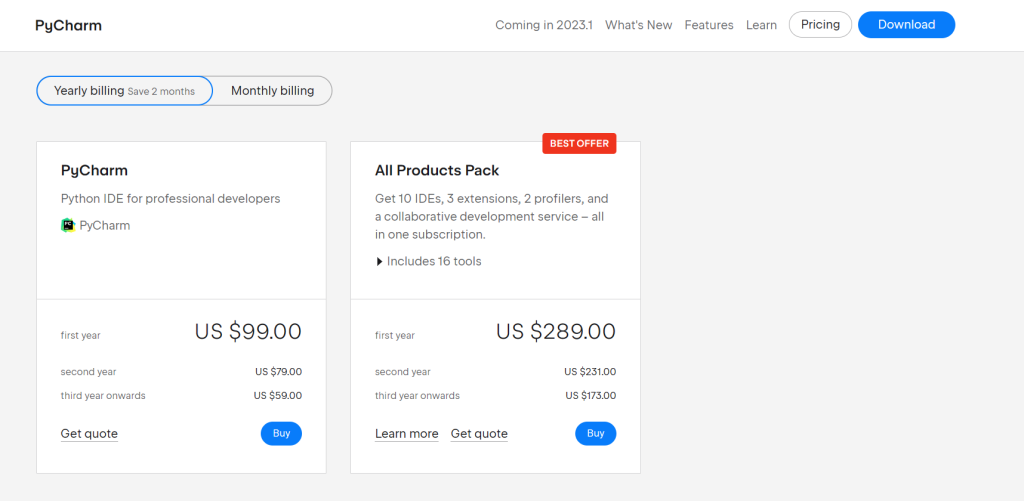This screenshot has width=1024, height=501.
Task: Get a quote for PyCharm
Action: coord(89,434)
